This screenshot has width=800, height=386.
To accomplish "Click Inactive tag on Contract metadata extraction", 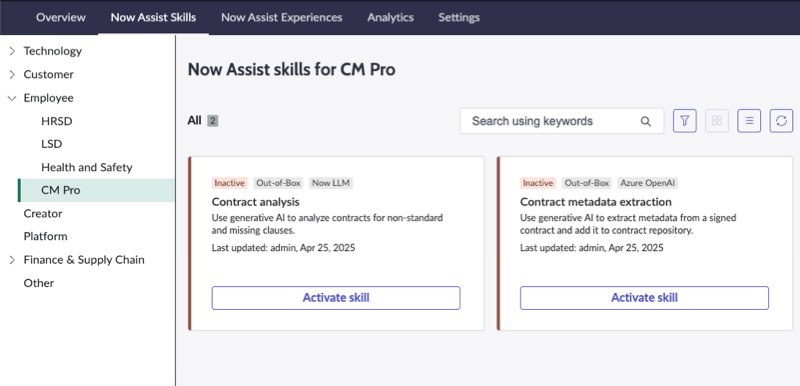I will pyautogui.click(x=538, y=183).
